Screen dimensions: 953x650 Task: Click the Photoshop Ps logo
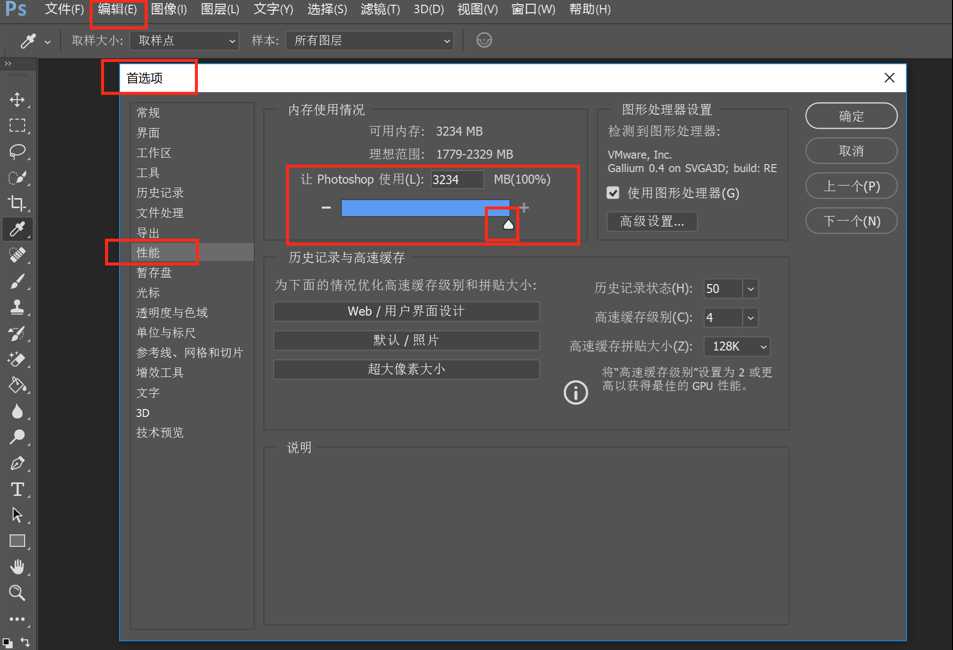(x=15, y=9)
